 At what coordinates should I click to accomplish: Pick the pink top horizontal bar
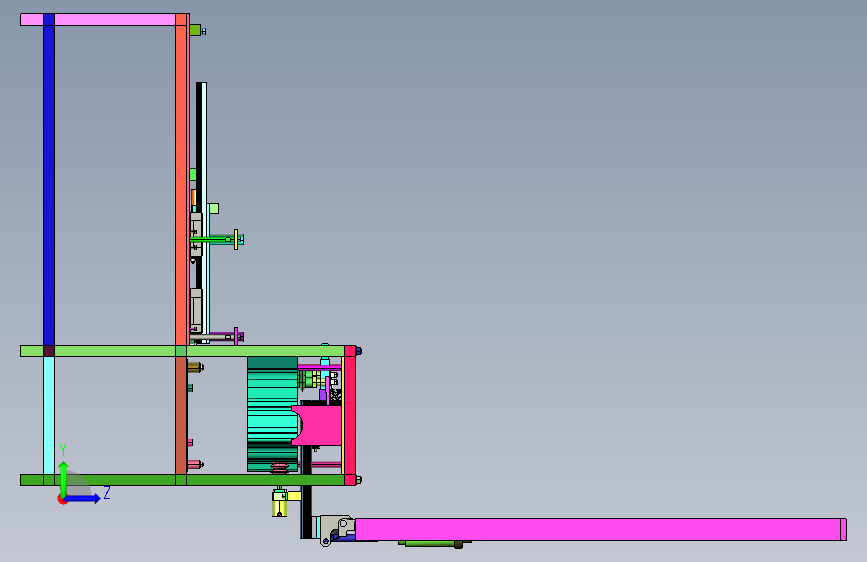tap(104, 19)
